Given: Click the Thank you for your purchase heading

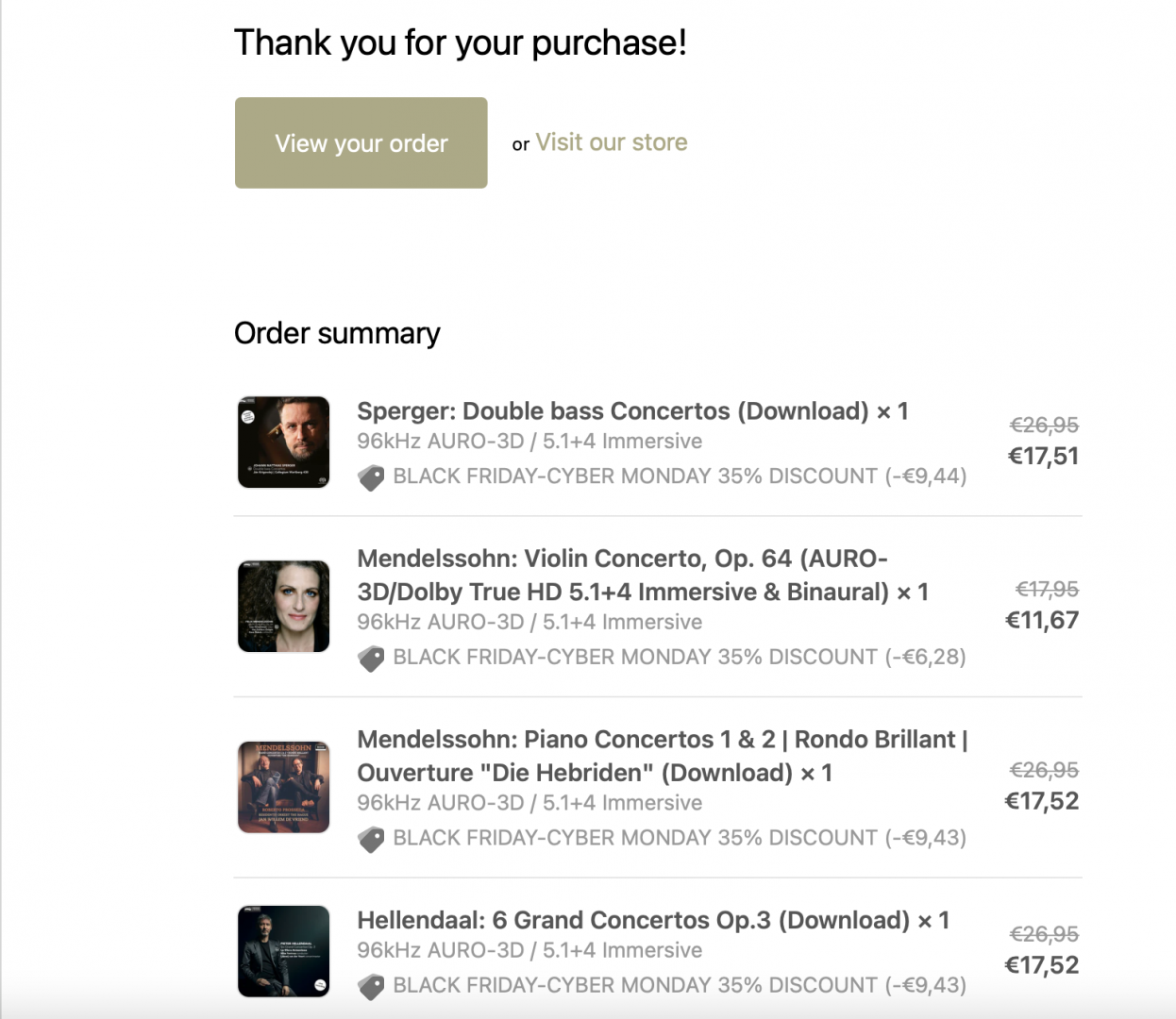Looking at the screenshot, I should 460,42.
